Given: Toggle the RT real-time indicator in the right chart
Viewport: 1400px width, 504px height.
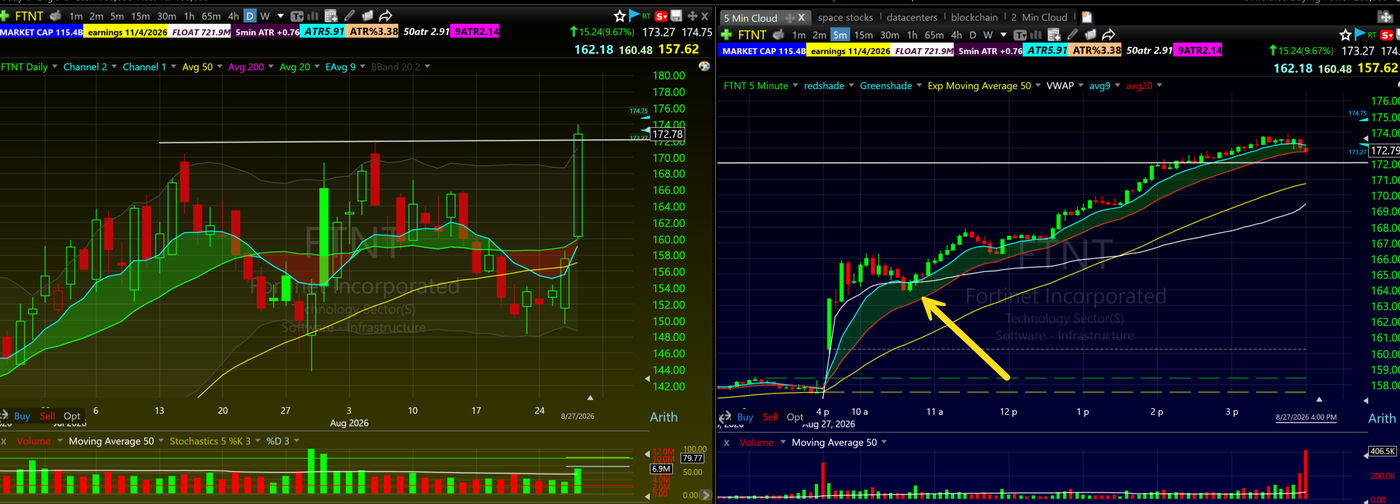Looking at the screenshot, I should tap(1372, 35).
